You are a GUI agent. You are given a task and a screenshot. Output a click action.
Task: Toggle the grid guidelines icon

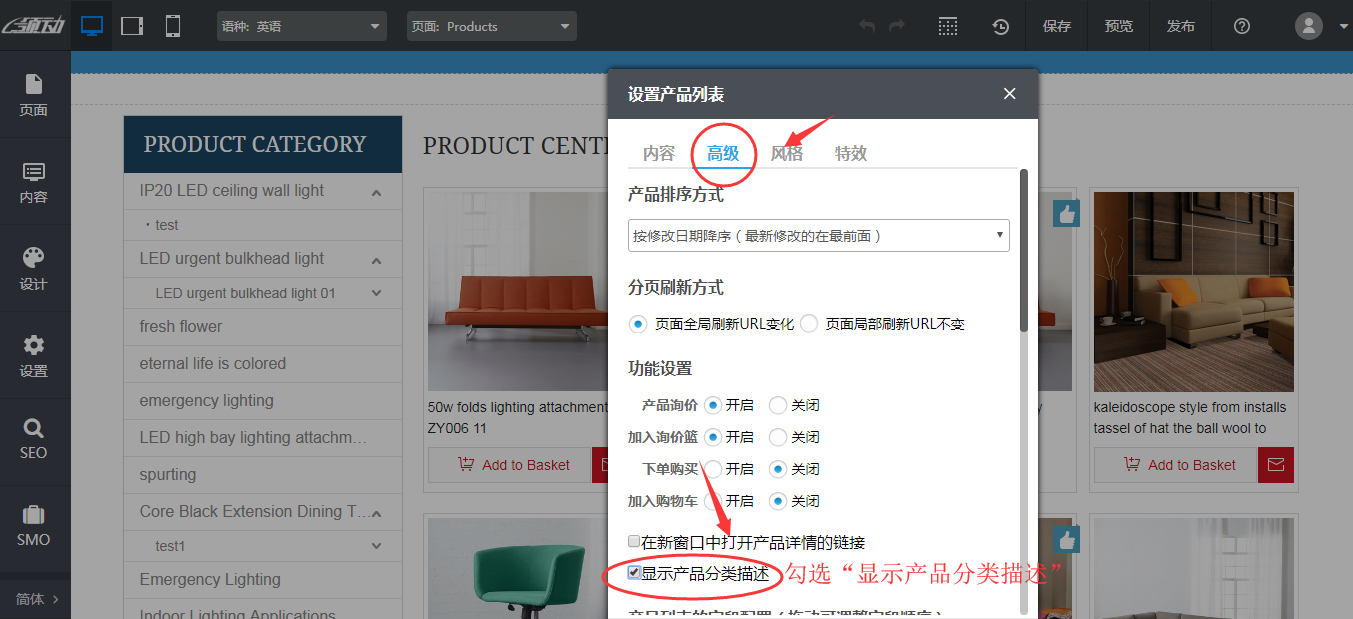[948, 26]
